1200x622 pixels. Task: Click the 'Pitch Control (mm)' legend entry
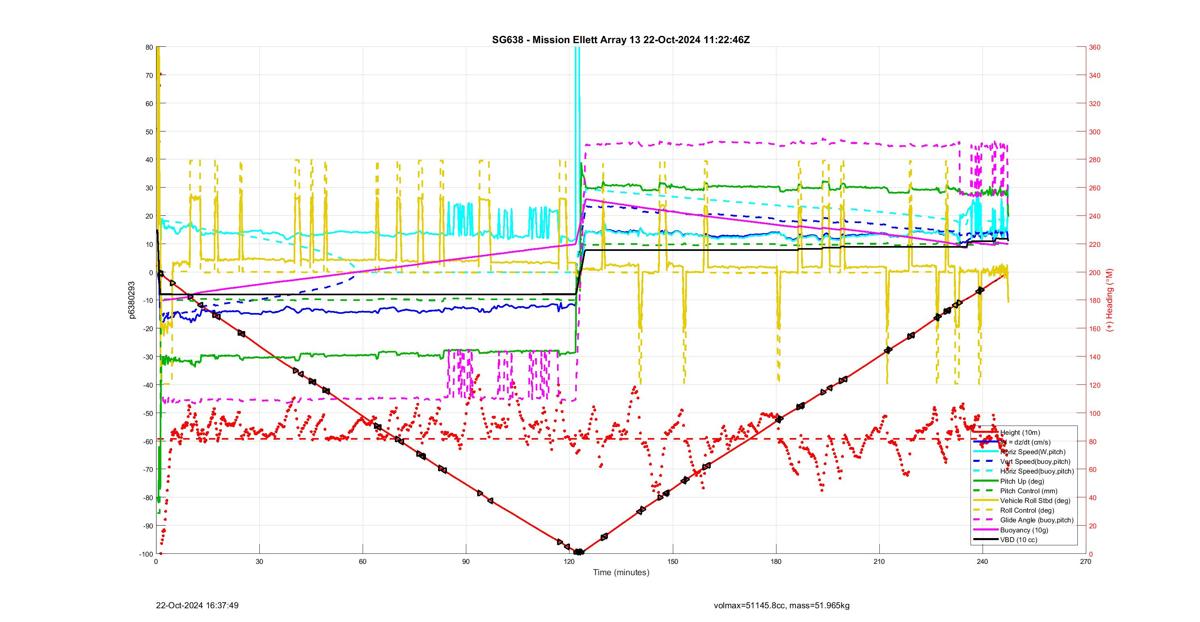pyautogui.click(x=1028, y=491)
